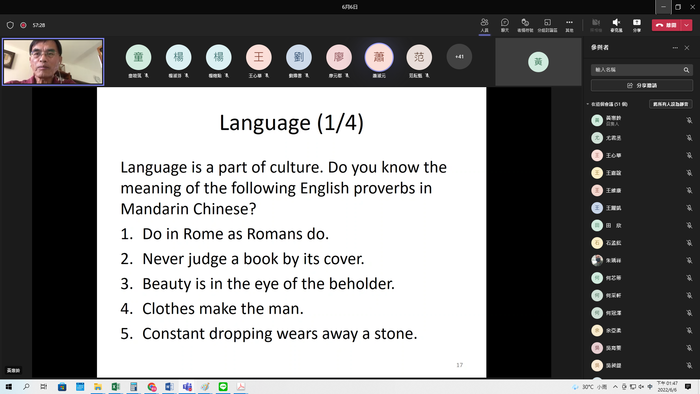
Task: Open the dropdown arrow beside Leave button
Action: click(x=687, y=25)
